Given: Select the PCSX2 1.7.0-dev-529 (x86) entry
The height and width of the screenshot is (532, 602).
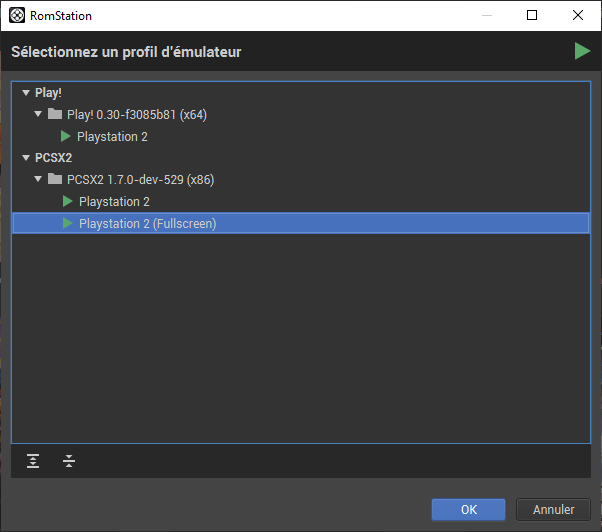Looking at the screenshot, I should click(140, 180).
